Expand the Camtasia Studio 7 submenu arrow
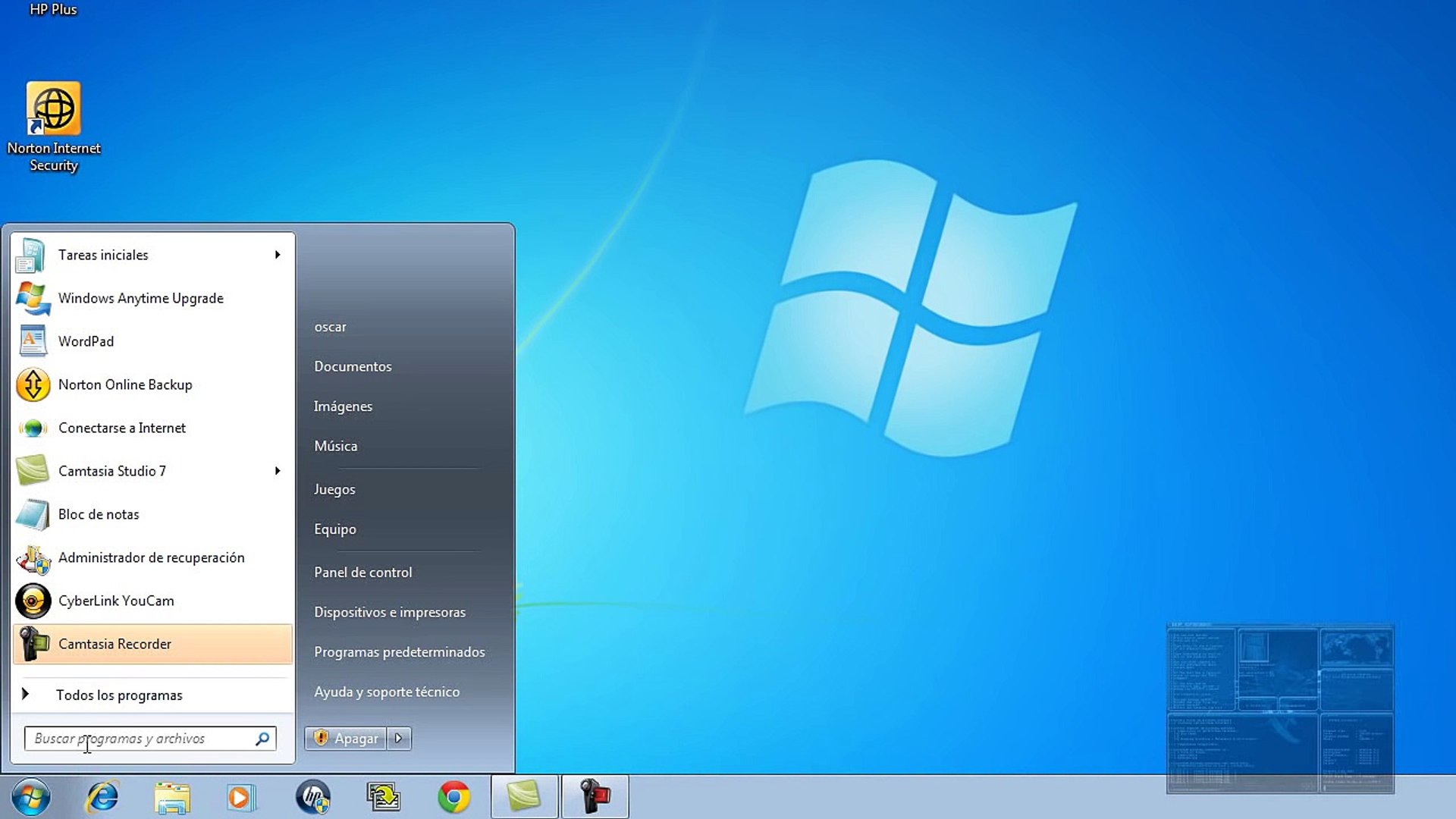 278,471
